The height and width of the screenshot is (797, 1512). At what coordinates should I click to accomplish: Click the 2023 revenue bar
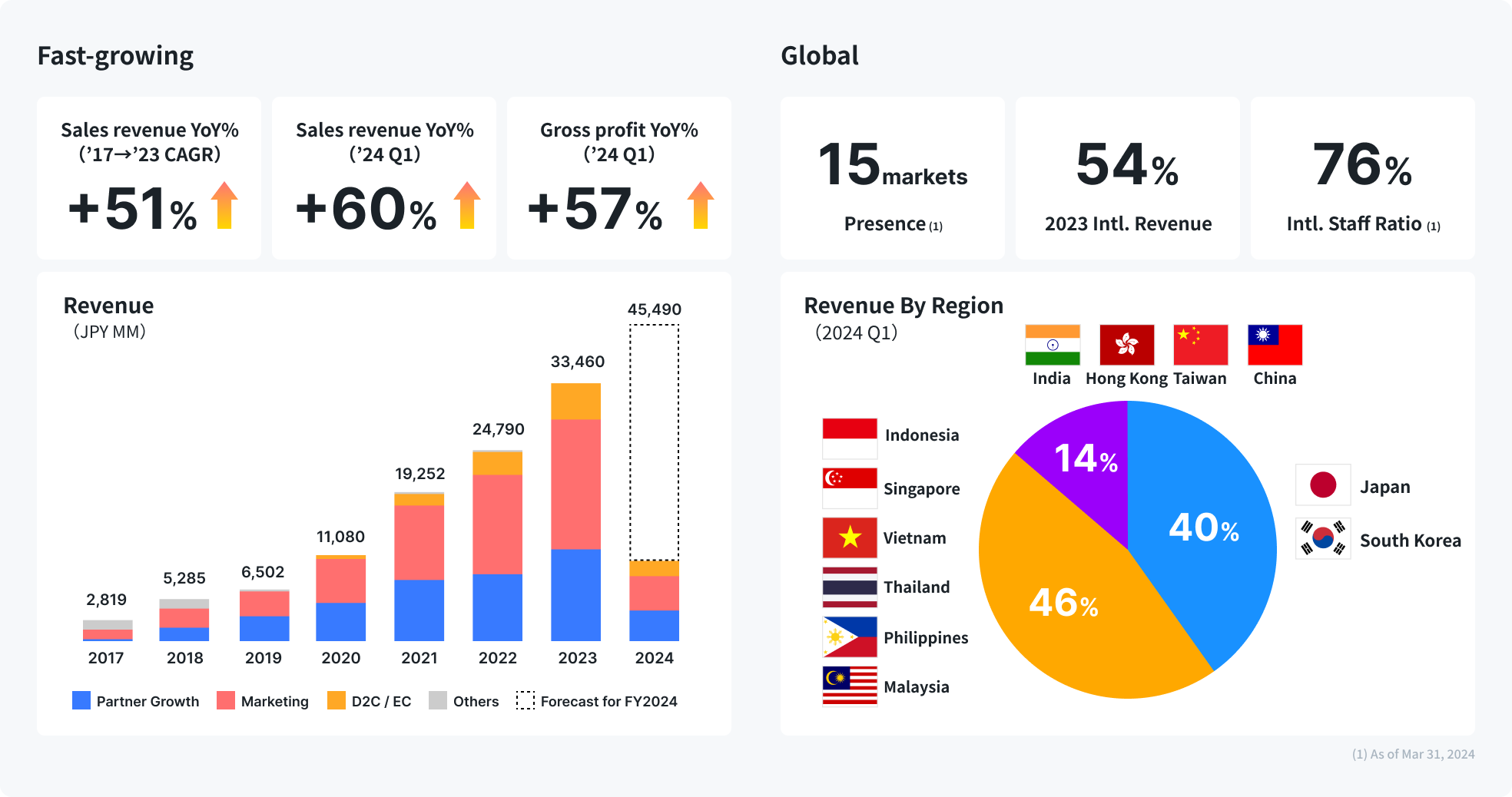point(575,511)
